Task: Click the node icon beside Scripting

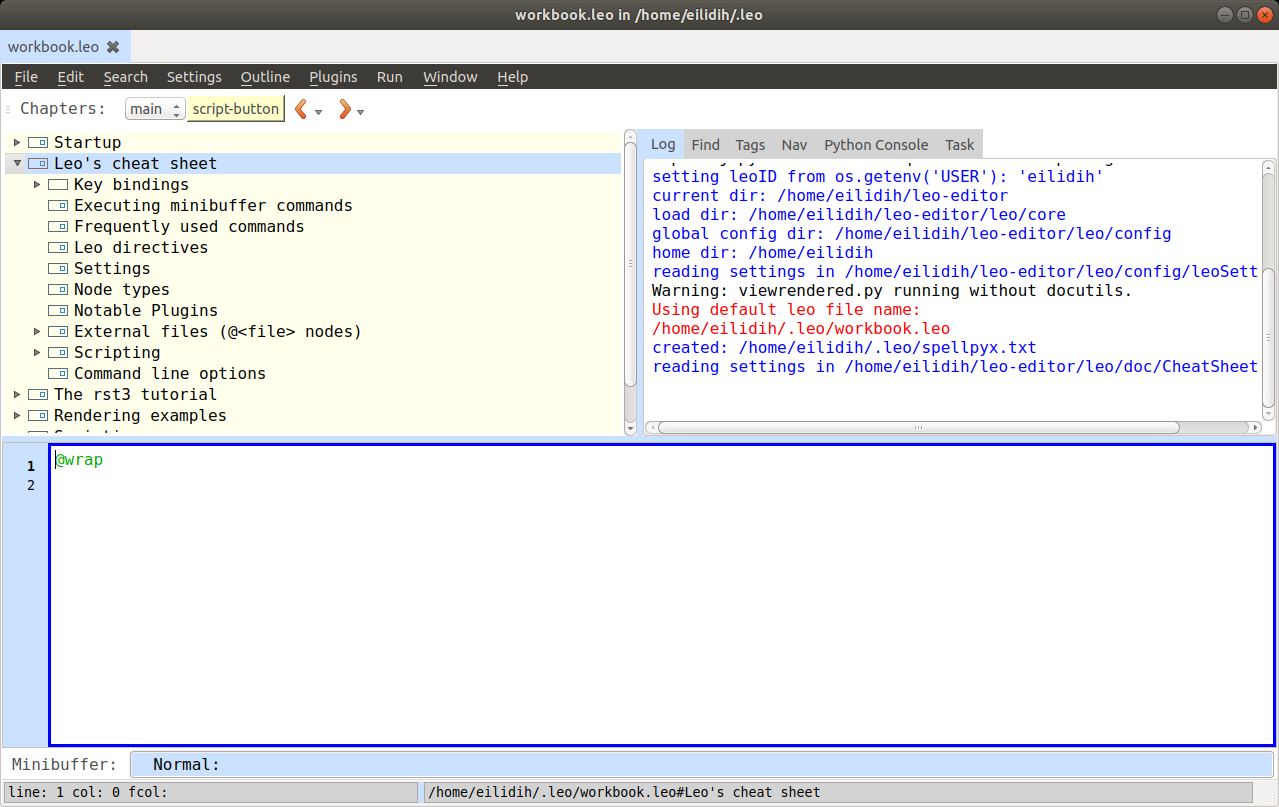Action: 58,353
